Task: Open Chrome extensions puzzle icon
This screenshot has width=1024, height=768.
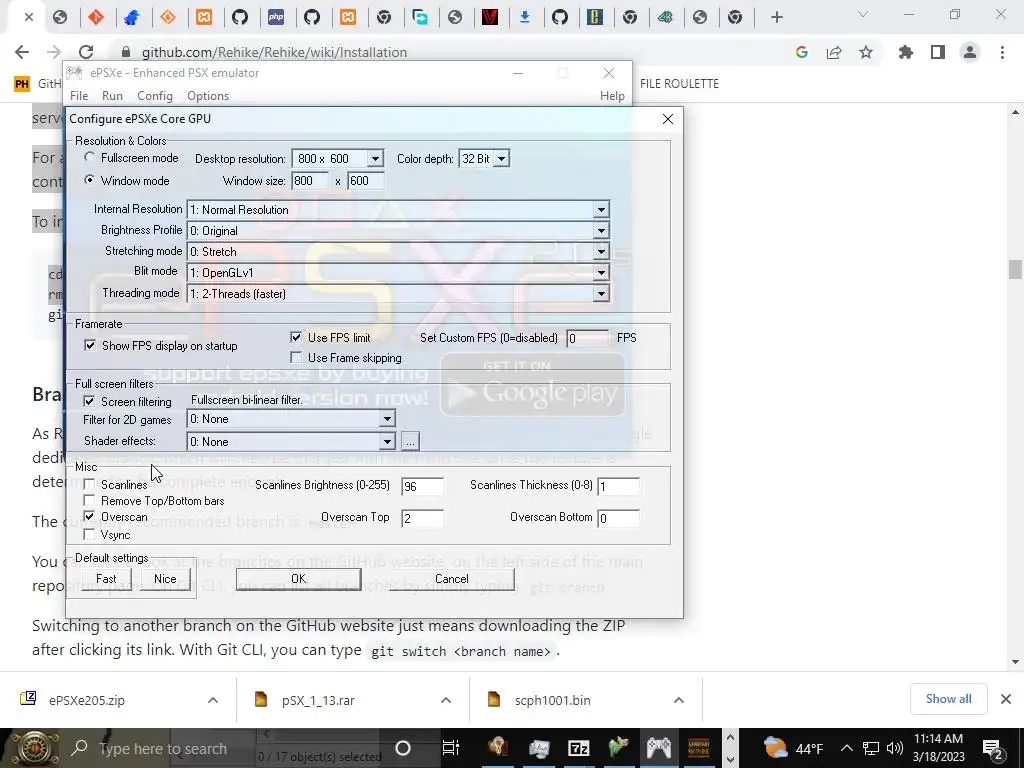Action: [905, 52]
